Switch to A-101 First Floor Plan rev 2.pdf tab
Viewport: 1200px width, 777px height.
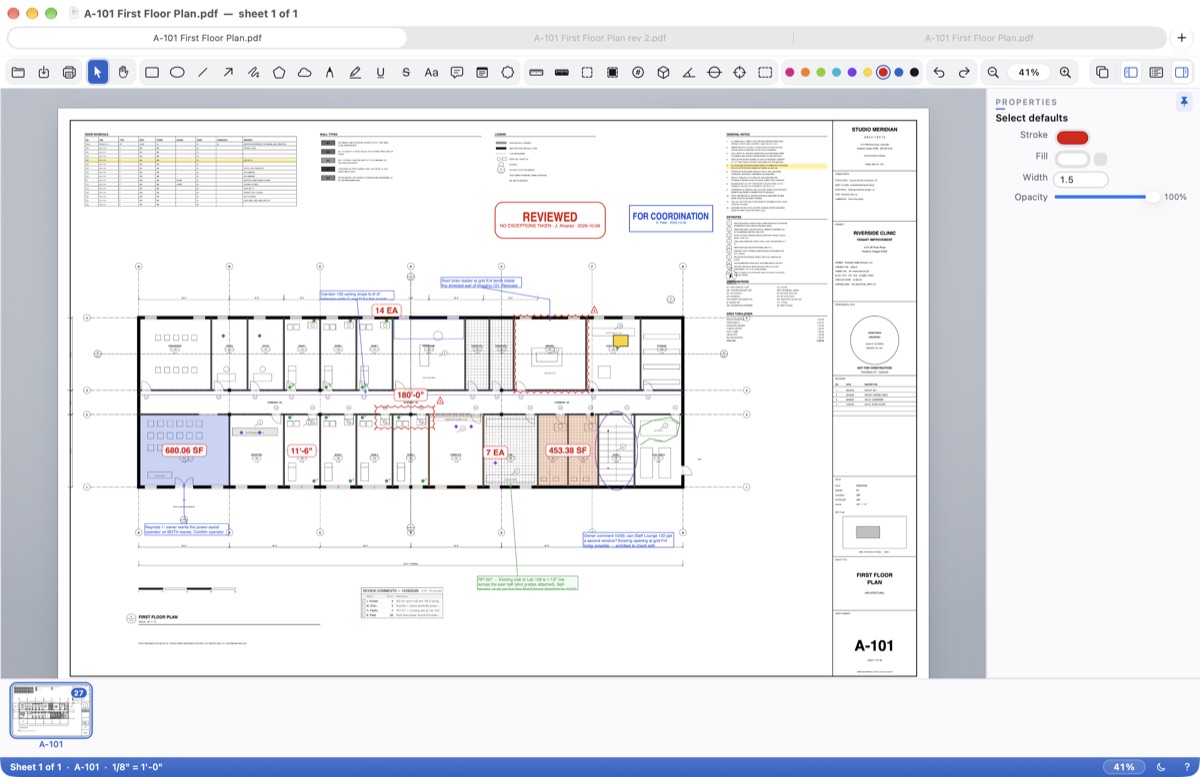(600, 38)
